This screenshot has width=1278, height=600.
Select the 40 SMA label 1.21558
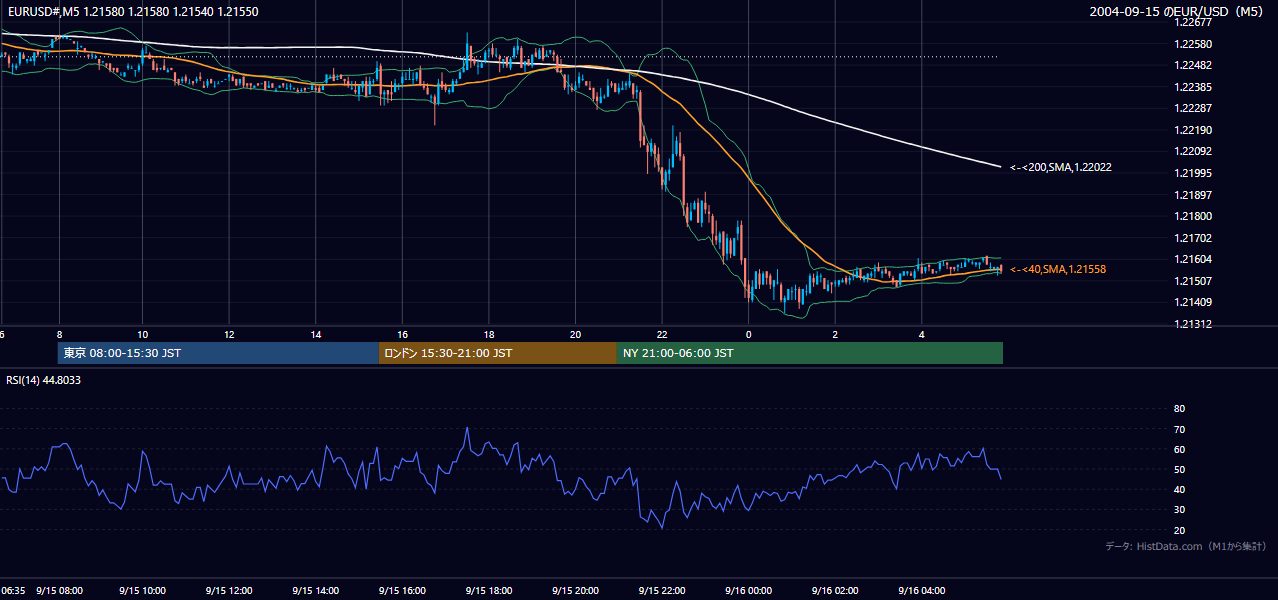1058,270
